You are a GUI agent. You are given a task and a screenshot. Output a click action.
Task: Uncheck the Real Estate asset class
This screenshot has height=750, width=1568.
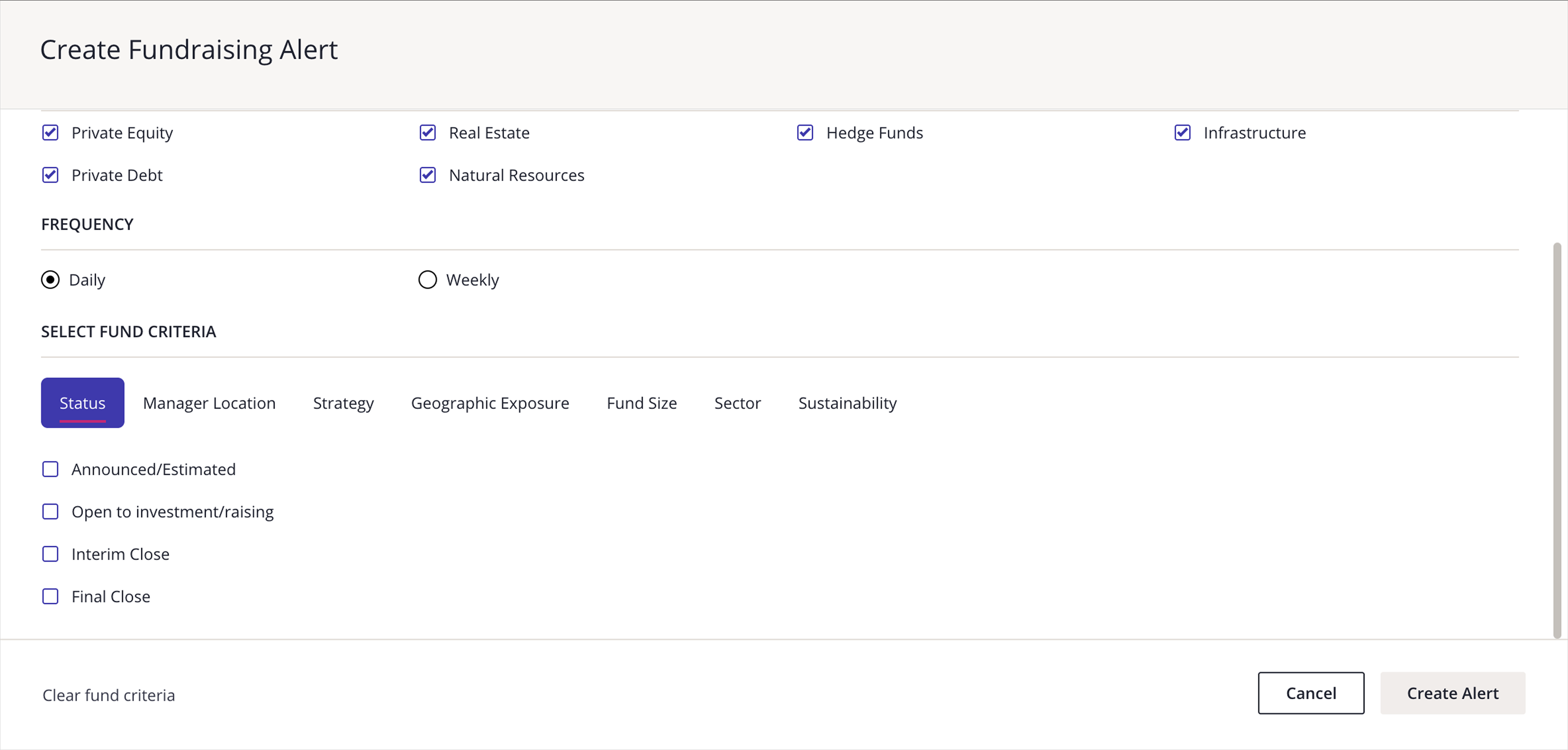428,133
